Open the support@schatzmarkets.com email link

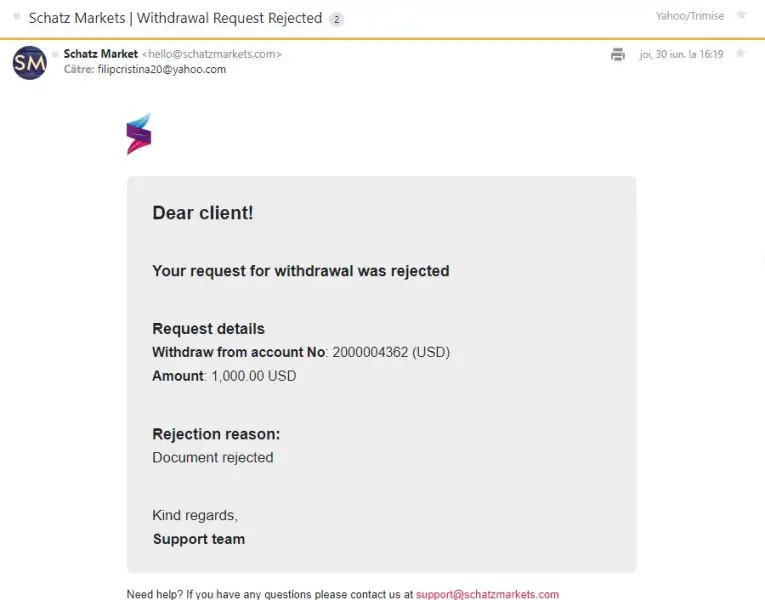point(487,594)
